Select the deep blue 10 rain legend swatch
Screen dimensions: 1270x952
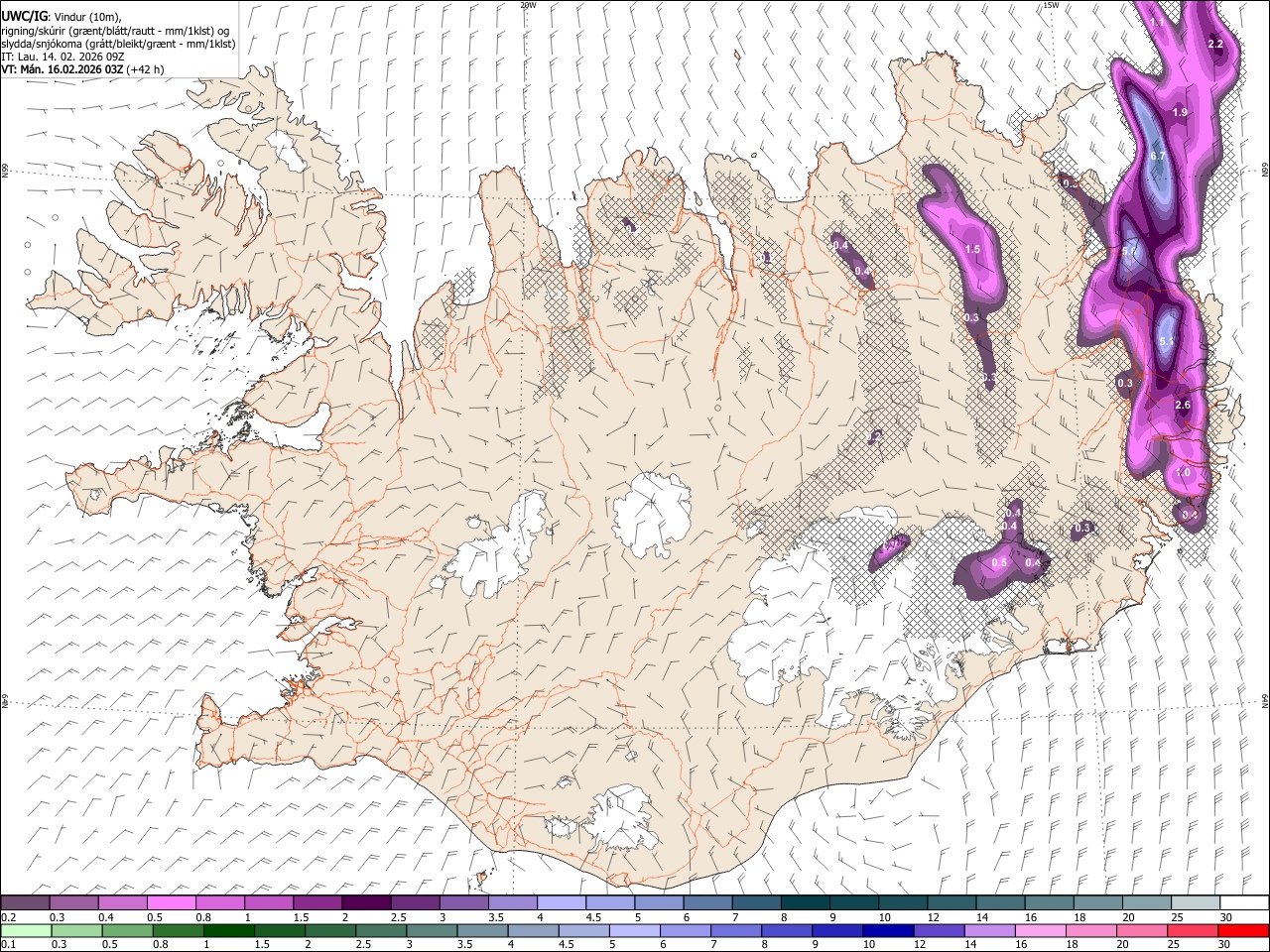pyautogui.click(x=888, y=930)
